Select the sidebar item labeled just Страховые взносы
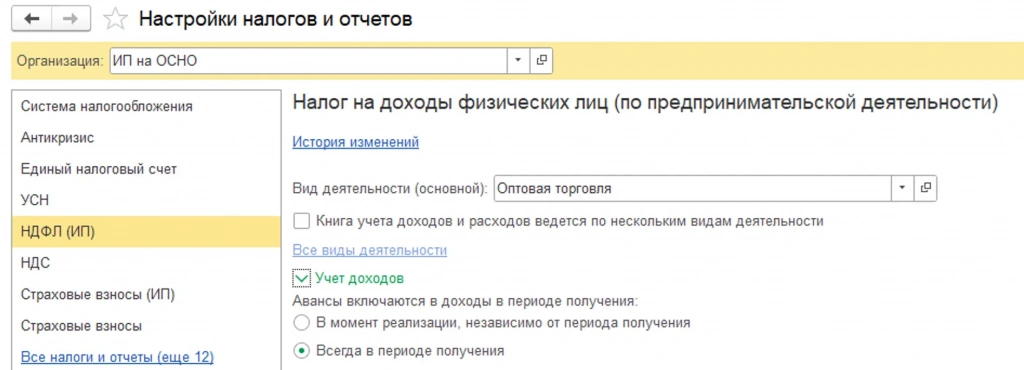Viewport: 1024px width, 370px height. click(146, 326)
